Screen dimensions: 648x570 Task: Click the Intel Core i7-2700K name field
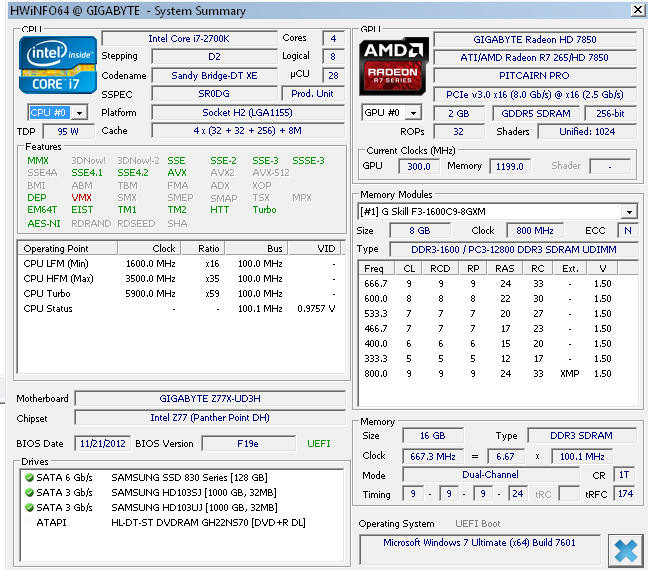click(x=189, y=38)
